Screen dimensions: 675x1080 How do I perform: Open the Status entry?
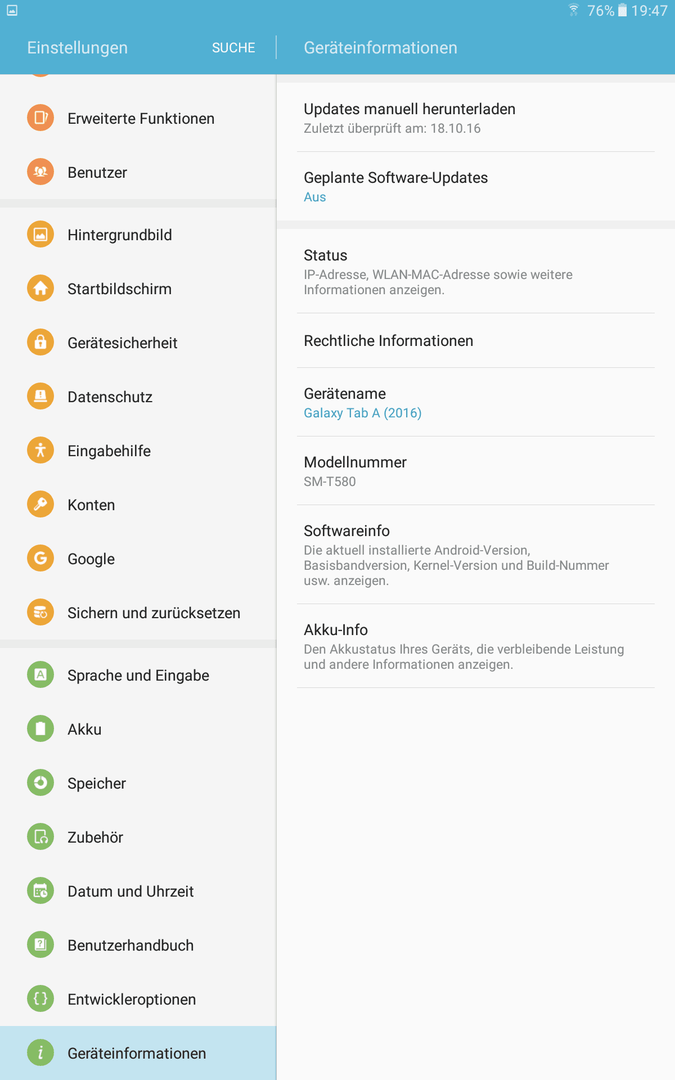coord(475,271)
